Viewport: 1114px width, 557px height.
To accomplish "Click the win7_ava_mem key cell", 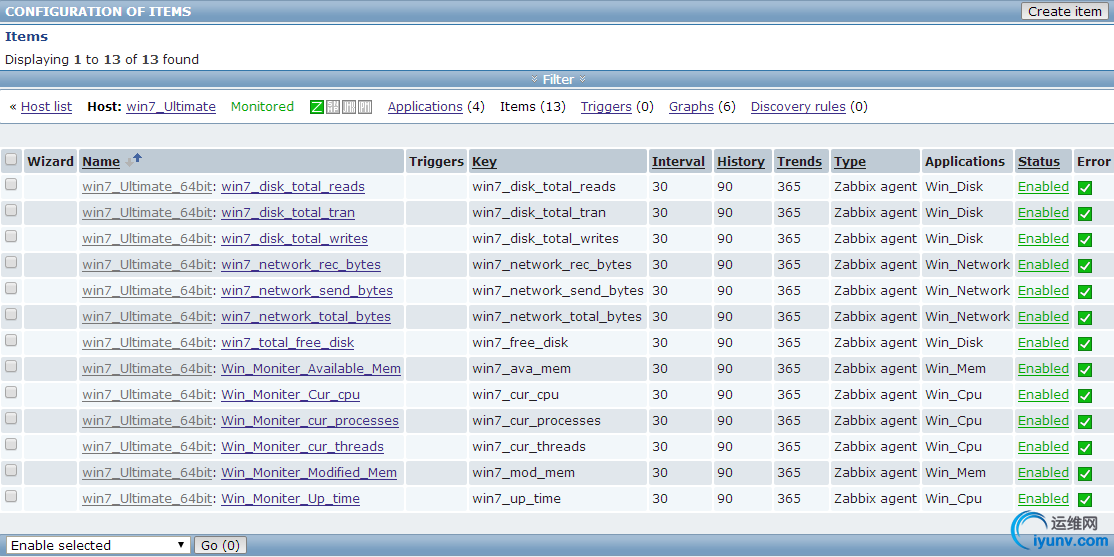I will (521, 369).
